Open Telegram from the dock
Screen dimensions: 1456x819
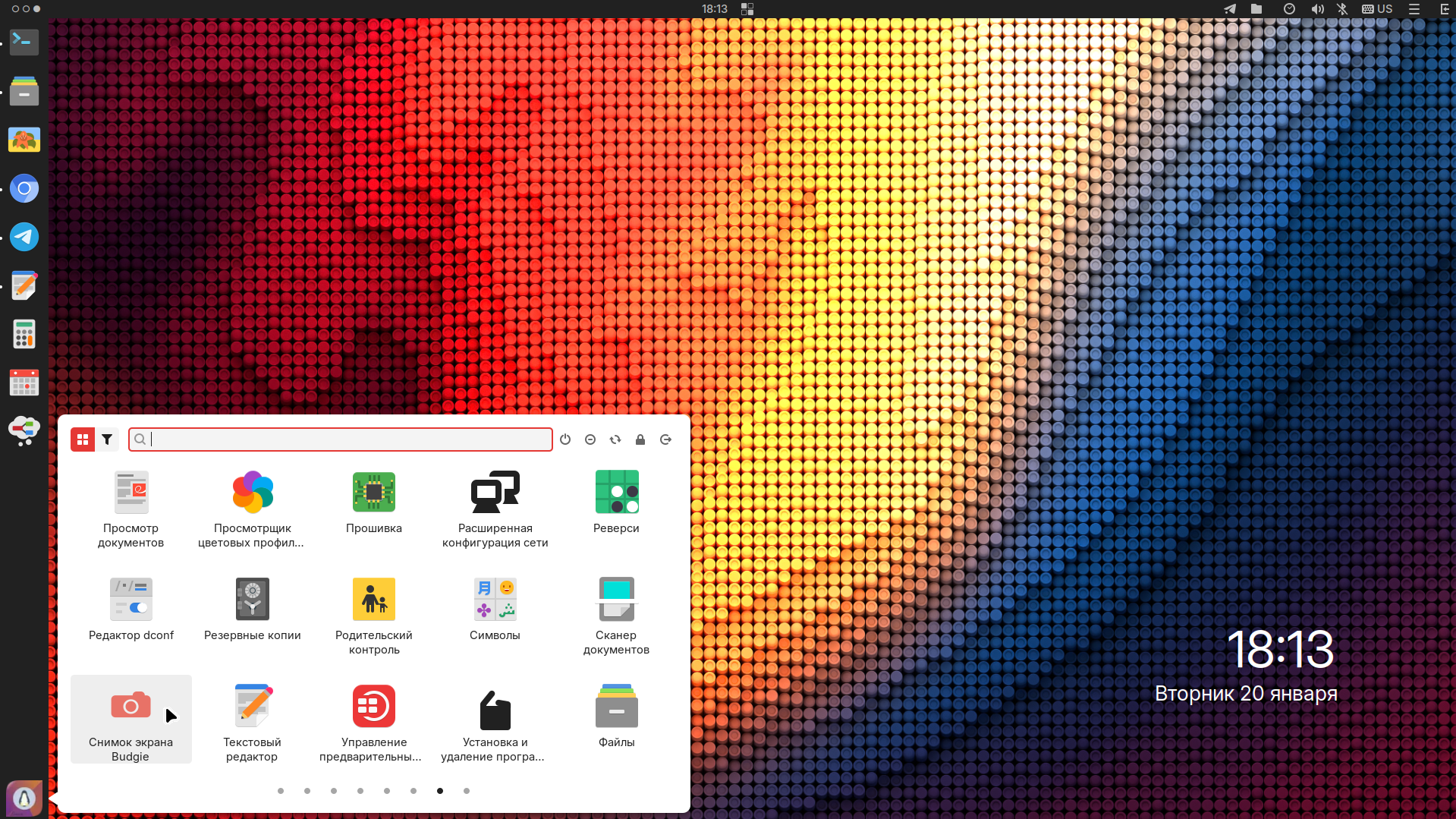point(24,237)
